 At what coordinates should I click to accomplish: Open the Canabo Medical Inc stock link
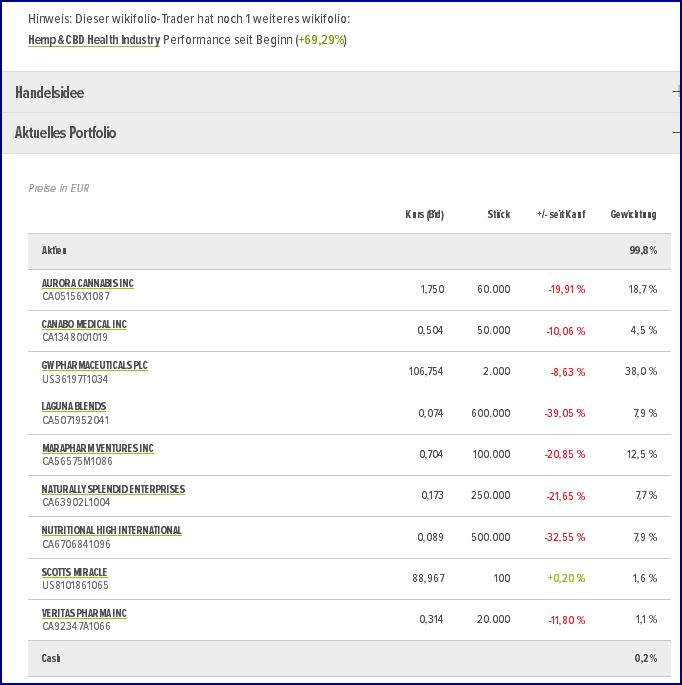coord(84,324)
